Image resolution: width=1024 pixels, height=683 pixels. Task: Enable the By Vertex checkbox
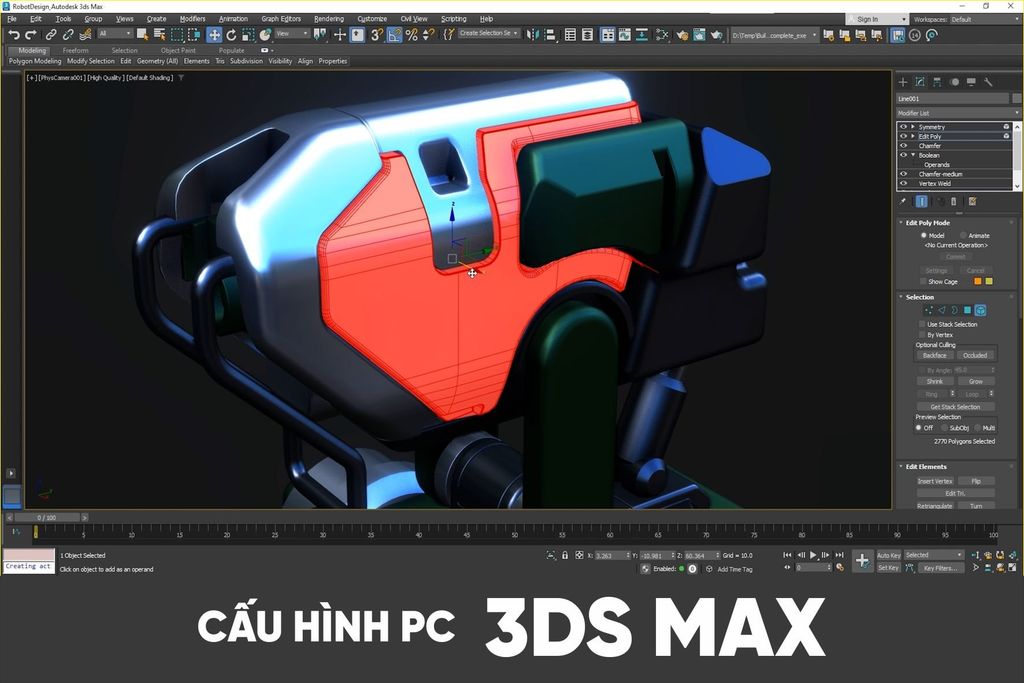click(x=922, y=334)
